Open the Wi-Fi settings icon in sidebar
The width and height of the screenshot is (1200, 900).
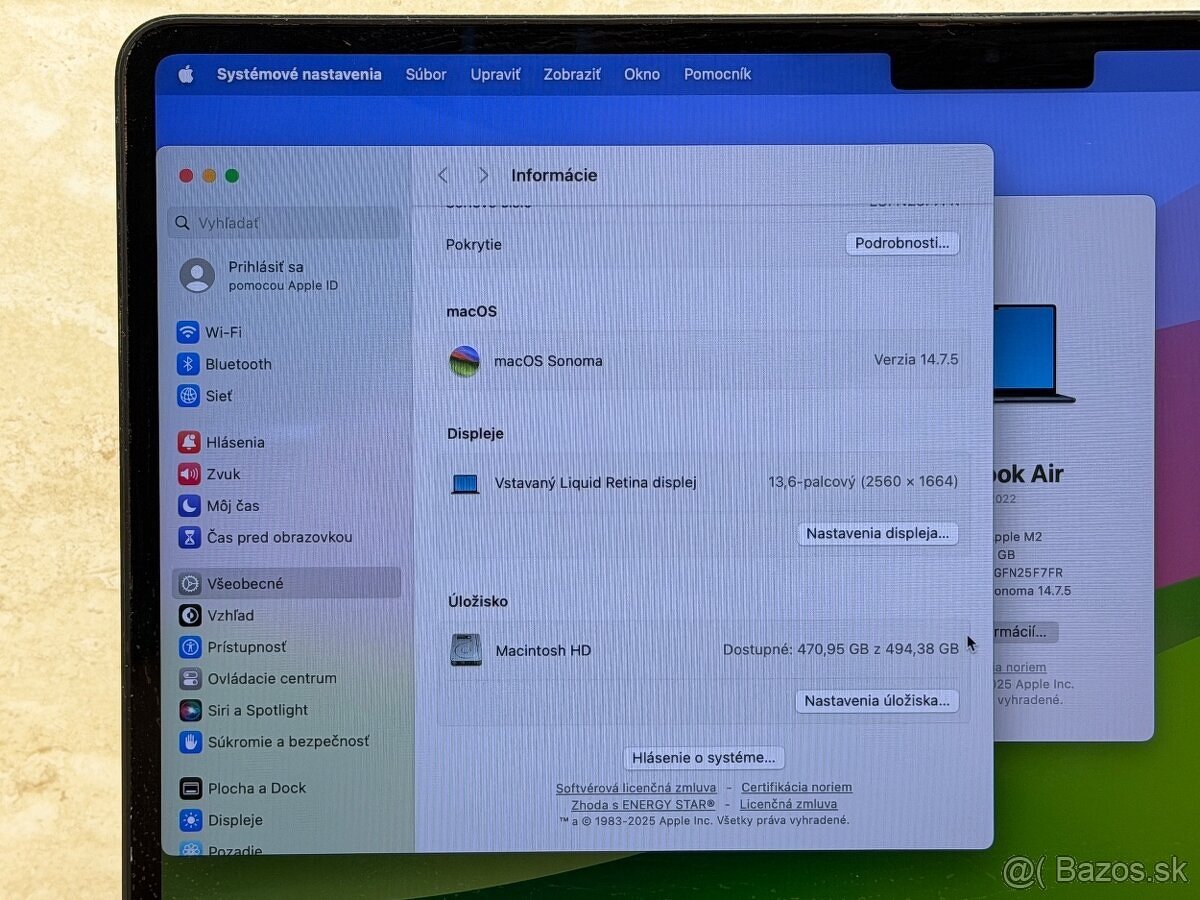click(188, 332)
